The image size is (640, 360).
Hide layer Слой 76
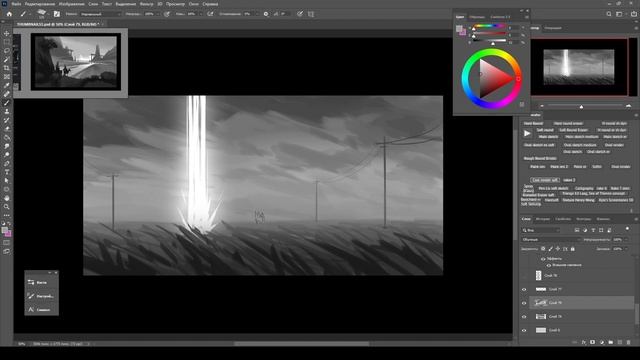pyautogui.click(x=524, y=303)
